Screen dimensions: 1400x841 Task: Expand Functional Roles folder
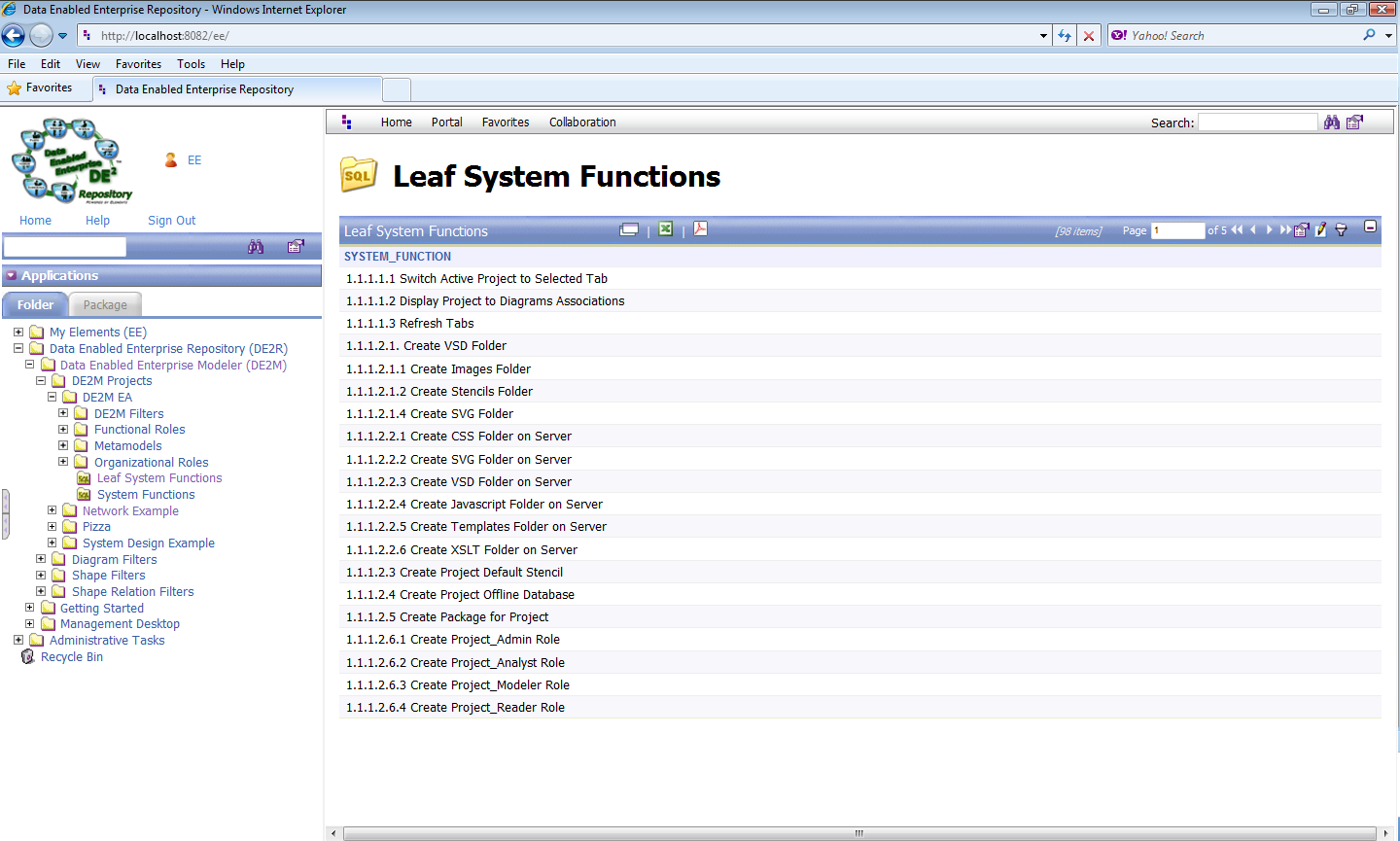[x=63, y=430]
